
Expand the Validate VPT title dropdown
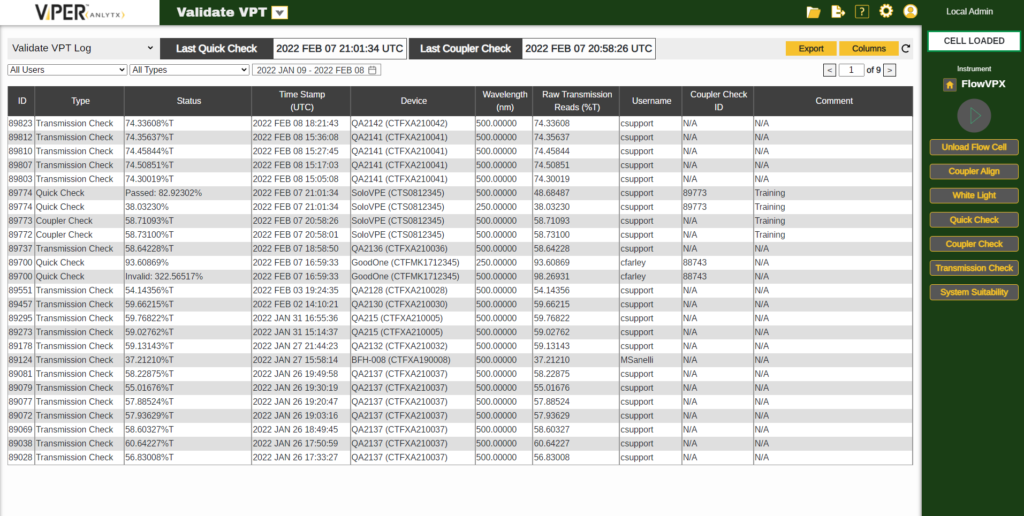(280, 13)
